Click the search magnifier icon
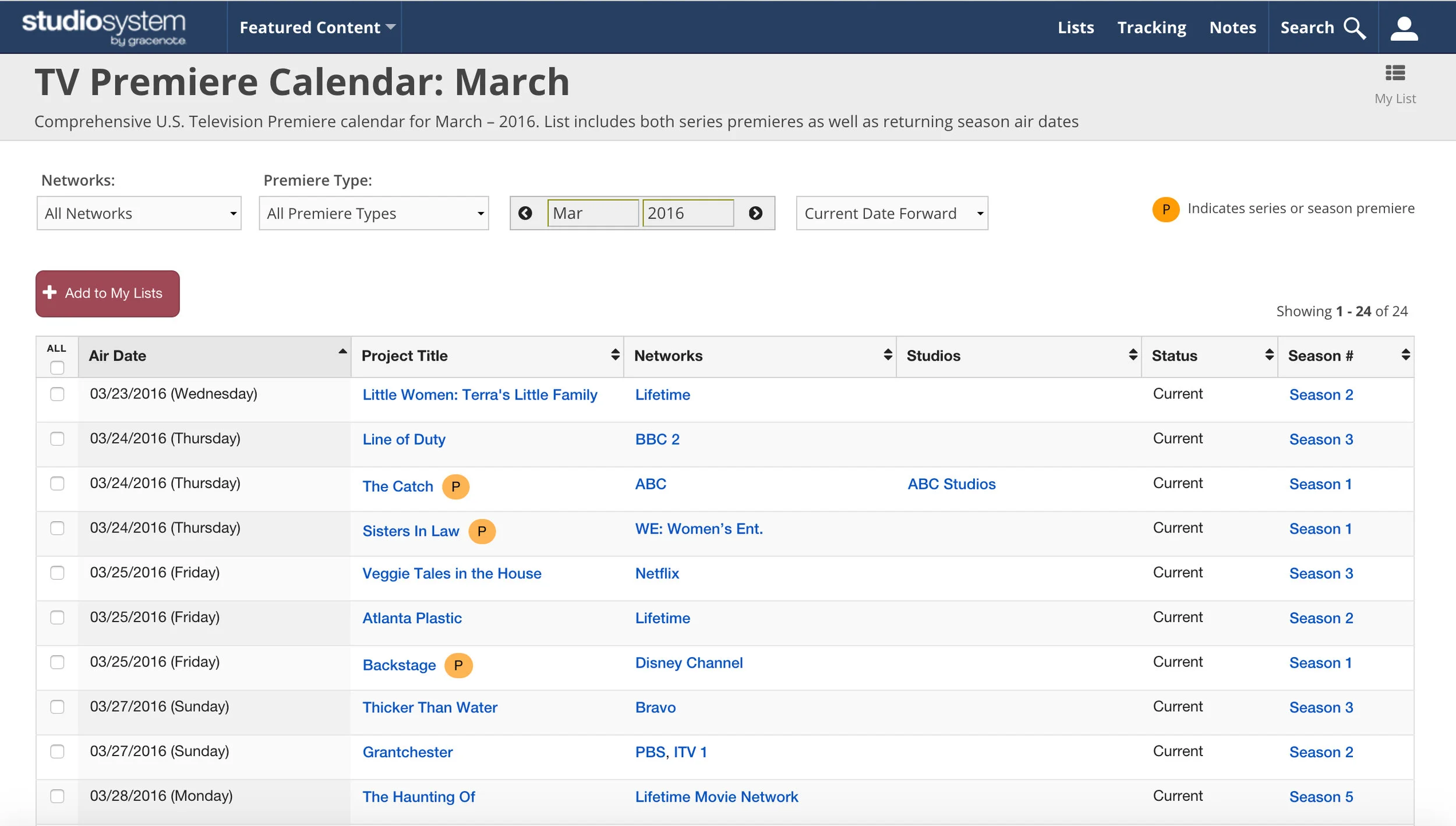The height and width of the screenshot is (826, 1456). 1355,28
